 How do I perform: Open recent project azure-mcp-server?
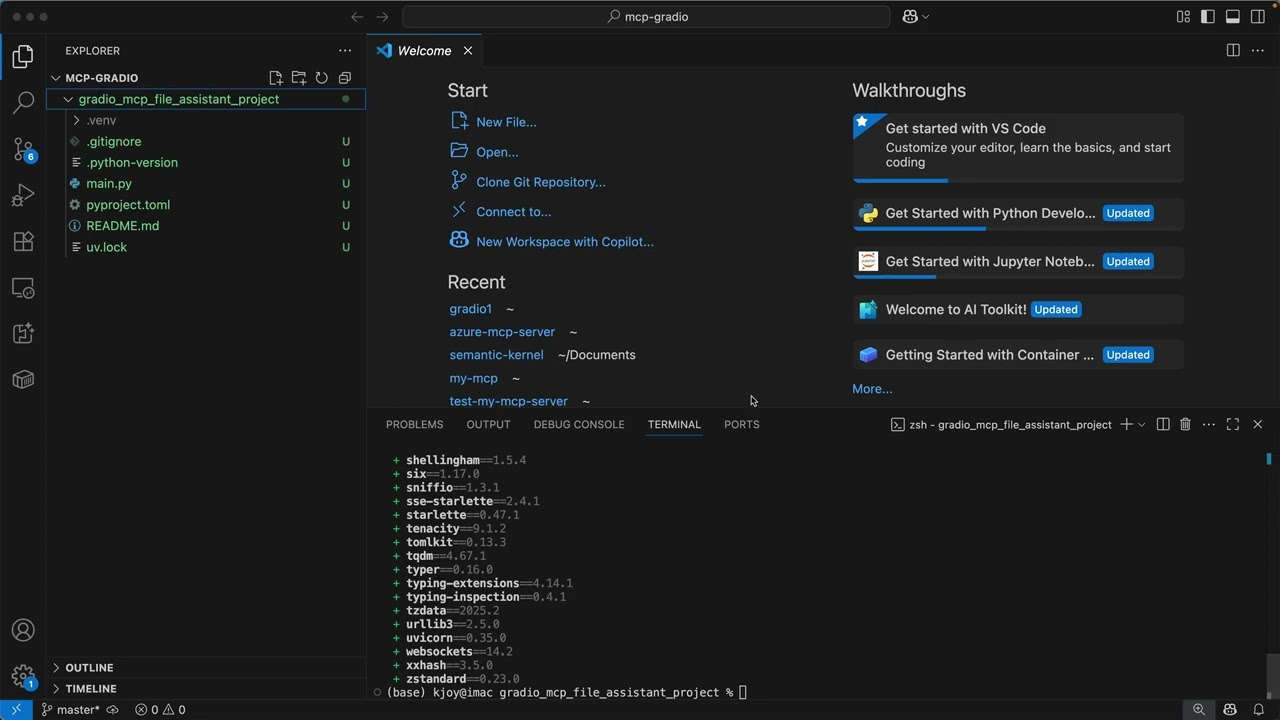pyautogui.click(x=502, y=332)
